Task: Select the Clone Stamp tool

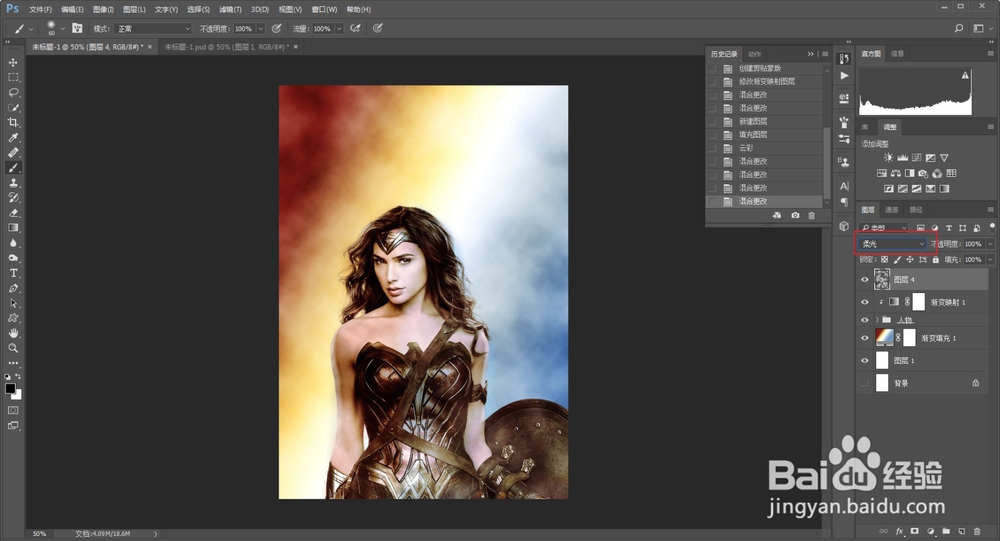Action: point(13,183)
